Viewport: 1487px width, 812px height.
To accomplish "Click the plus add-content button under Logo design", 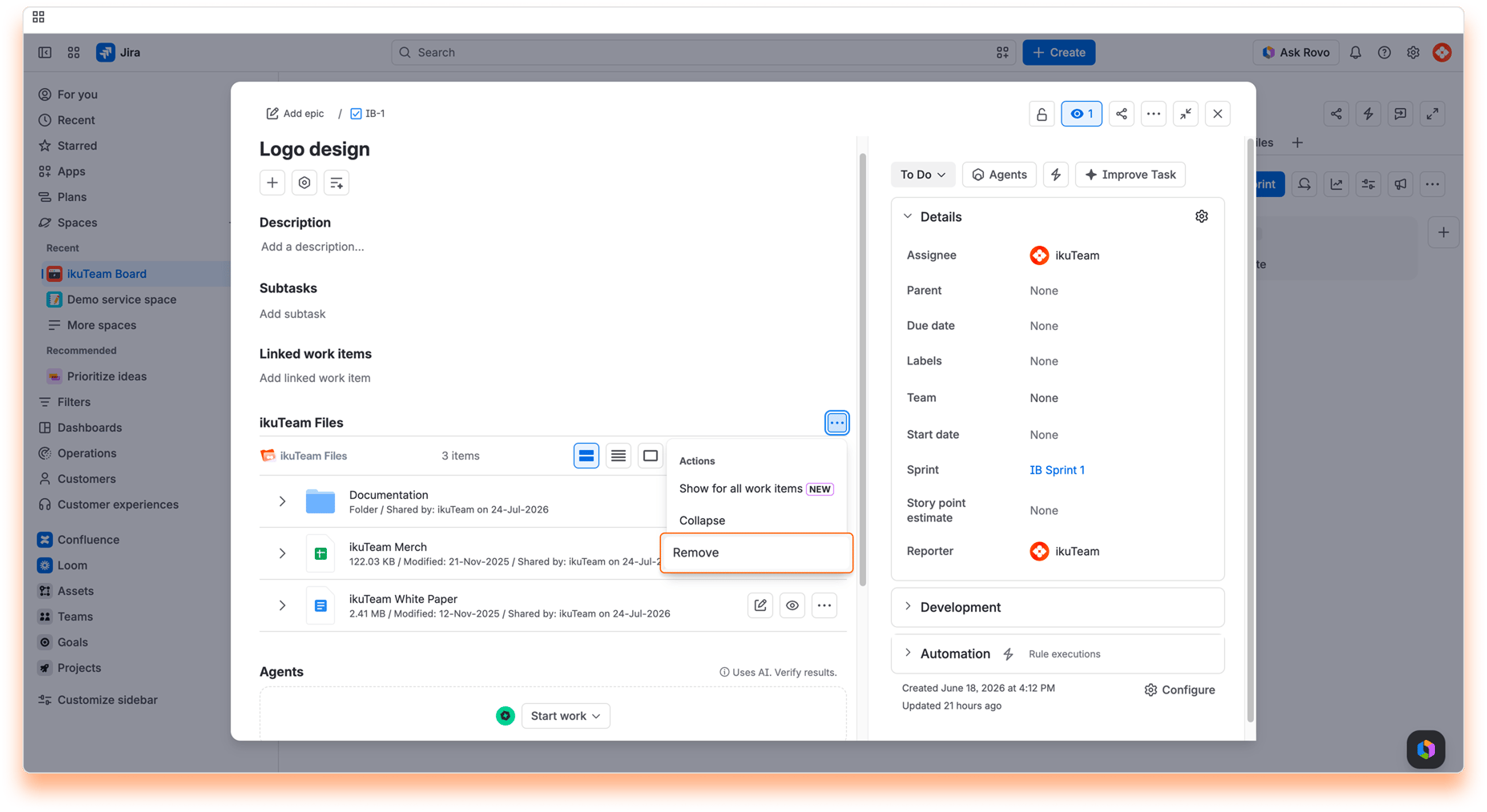I will pyautogui.click(x=272, y=183).
